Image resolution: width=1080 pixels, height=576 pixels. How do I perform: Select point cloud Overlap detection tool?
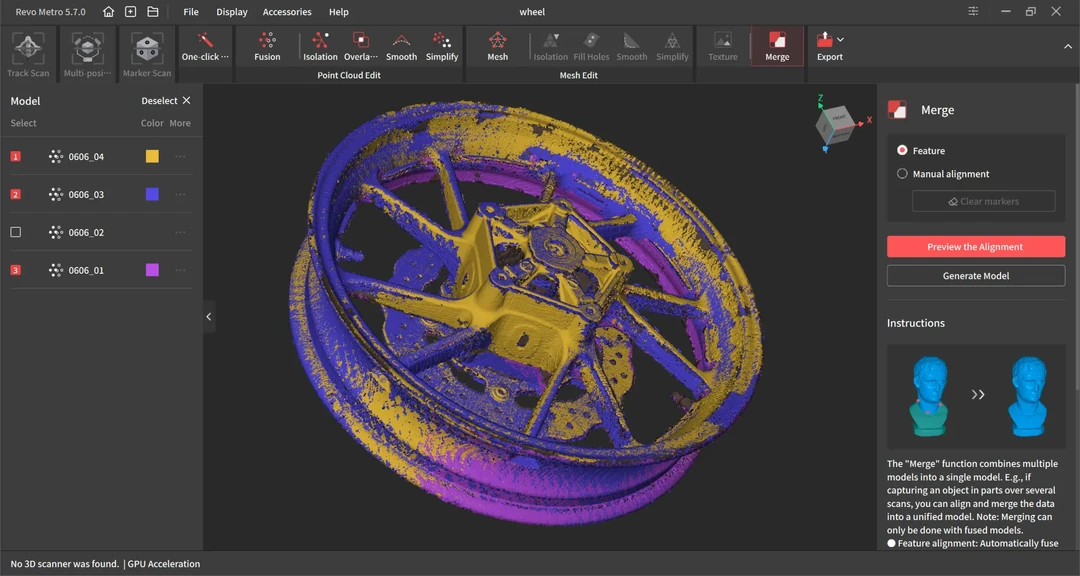(361, 47)
